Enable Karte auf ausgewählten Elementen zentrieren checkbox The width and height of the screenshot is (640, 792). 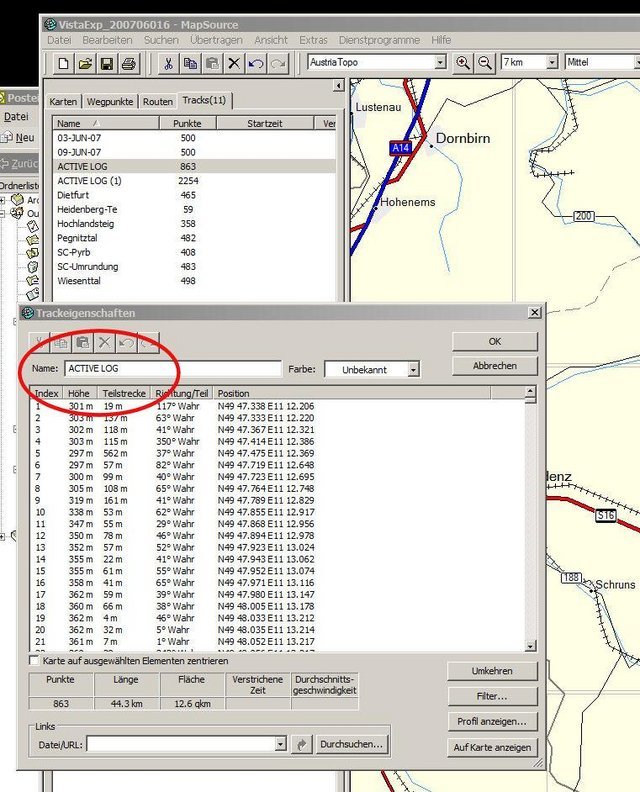(x=34, y=661)
